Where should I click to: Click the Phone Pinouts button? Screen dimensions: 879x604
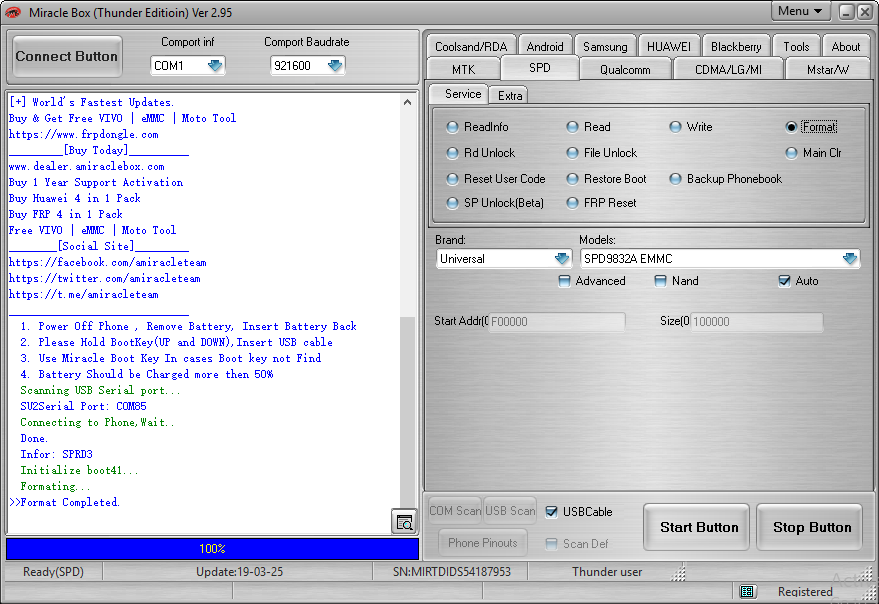tap(482, 542)
